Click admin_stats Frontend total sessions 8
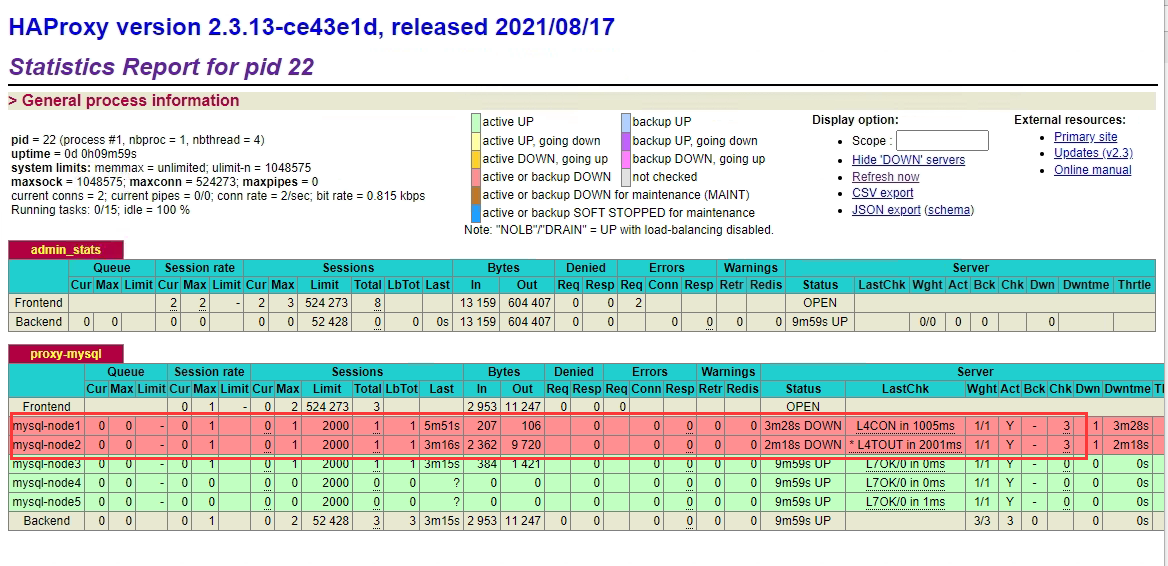 pos(378,302)
